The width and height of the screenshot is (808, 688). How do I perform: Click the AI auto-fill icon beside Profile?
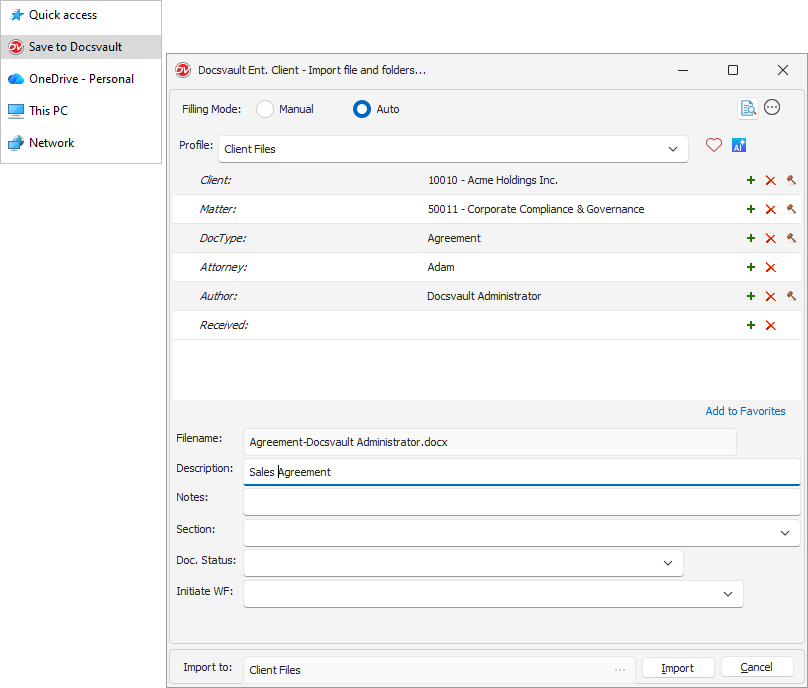739,145
